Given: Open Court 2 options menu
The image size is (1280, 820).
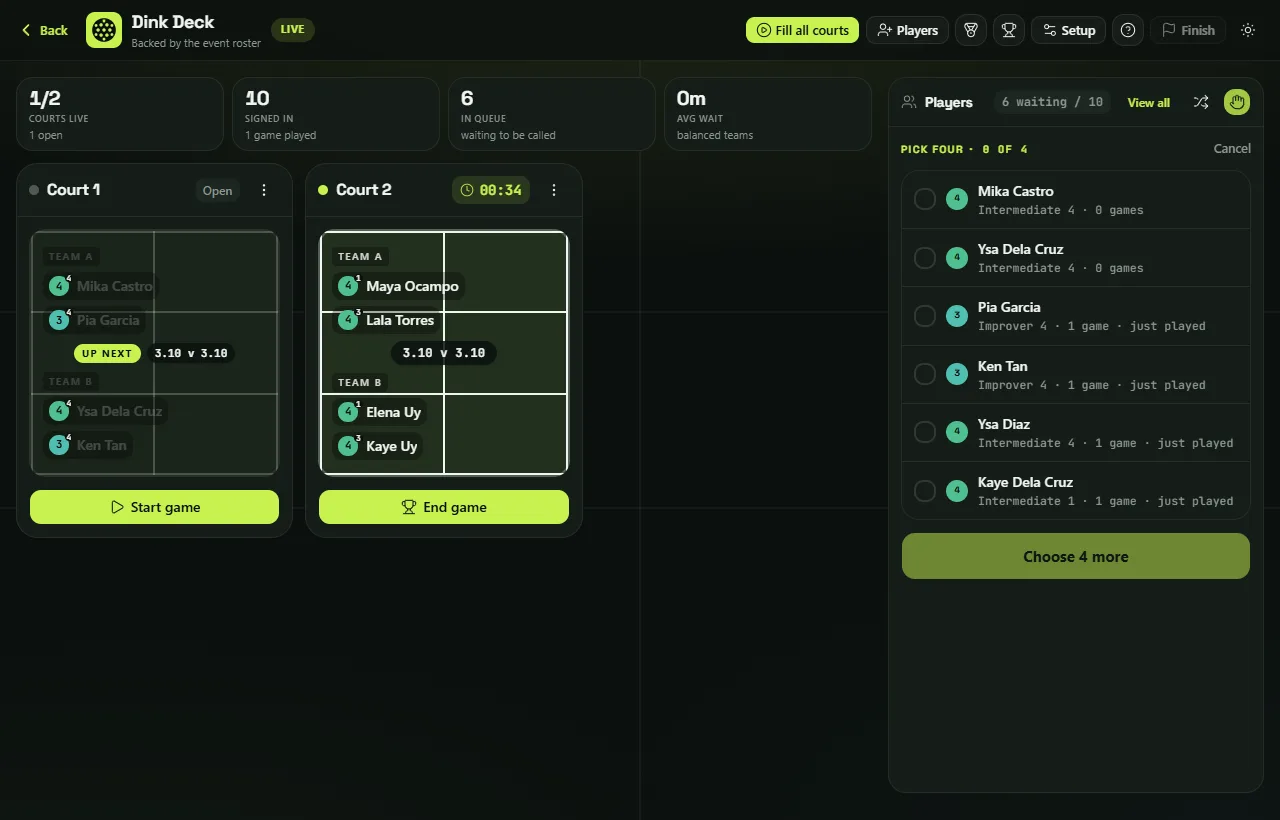Looking at the screenshot, I should (554, 190).
